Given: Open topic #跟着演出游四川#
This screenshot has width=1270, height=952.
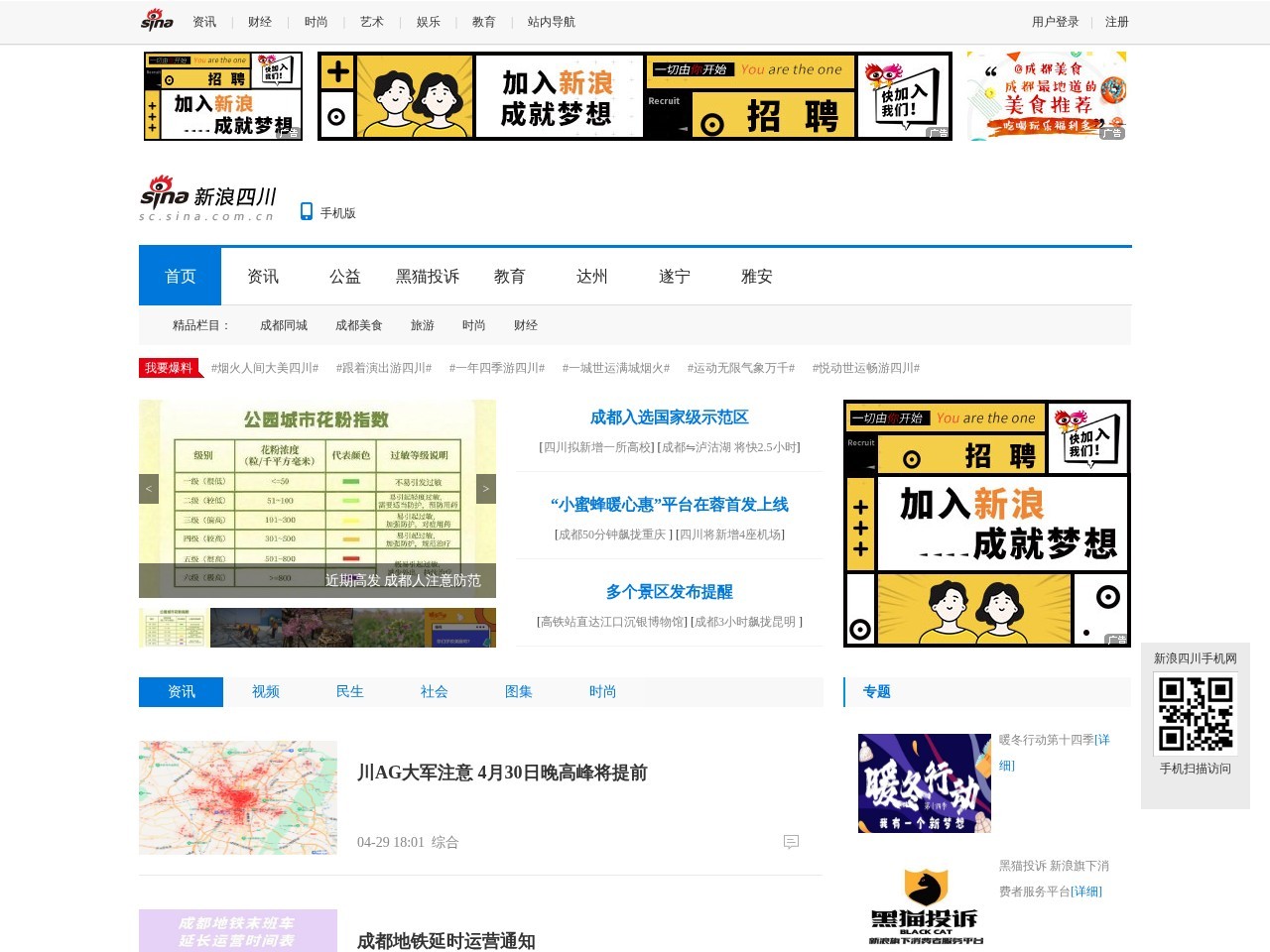Looking at the screenshot, I should [x=384, y=368].
